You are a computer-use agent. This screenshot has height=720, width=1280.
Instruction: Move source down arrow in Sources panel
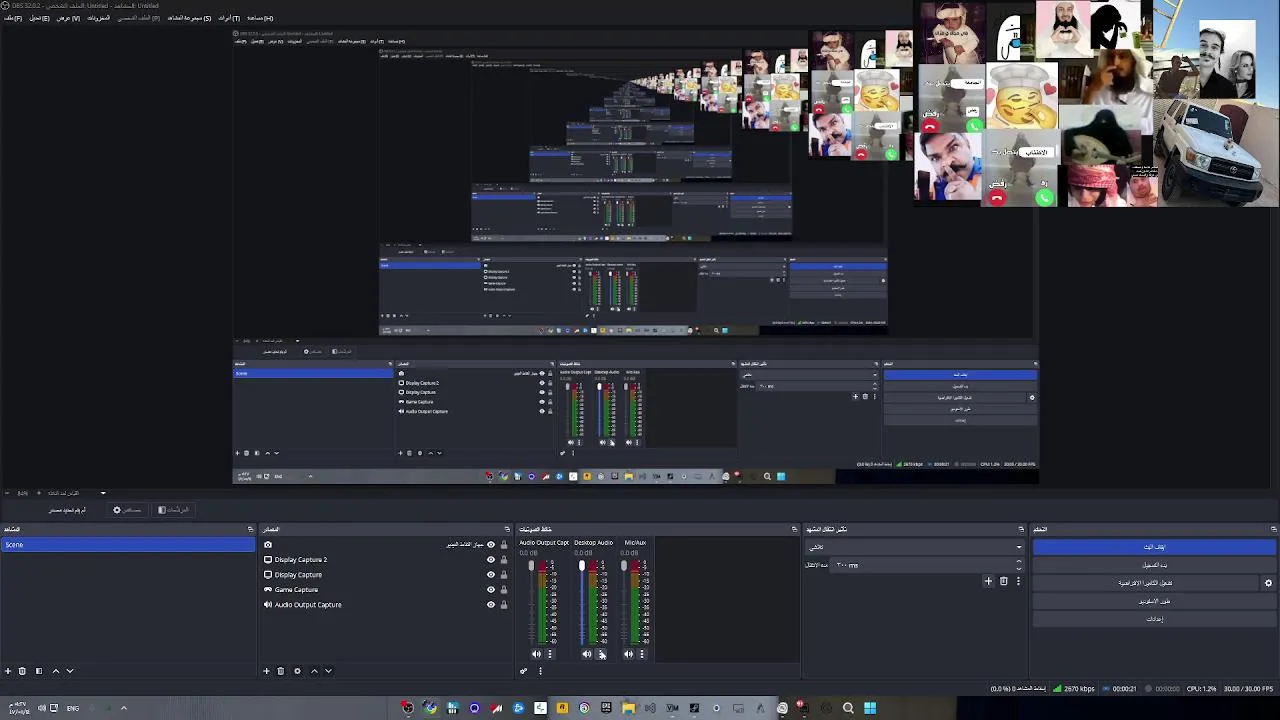coord(328,671)
